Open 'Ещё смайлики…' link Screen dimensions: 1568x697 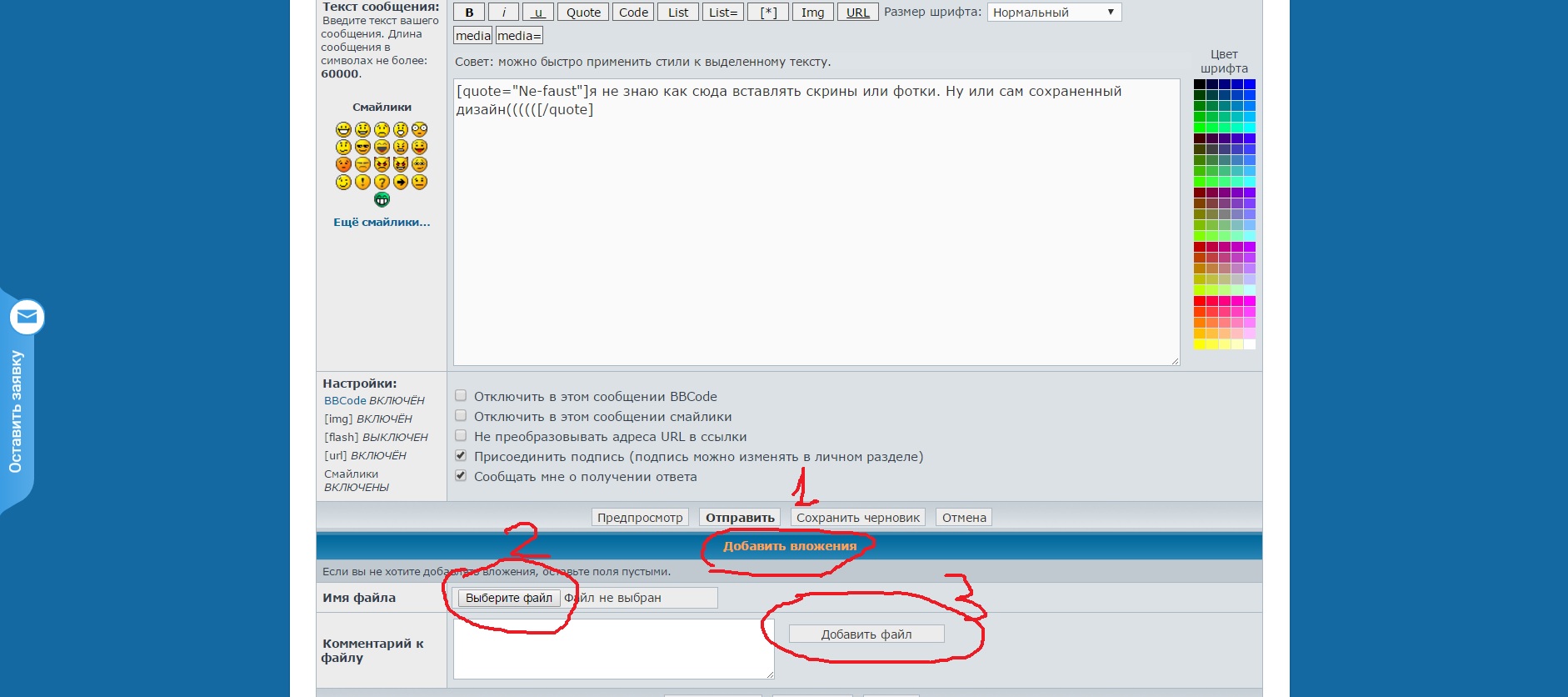click(382, 223)
